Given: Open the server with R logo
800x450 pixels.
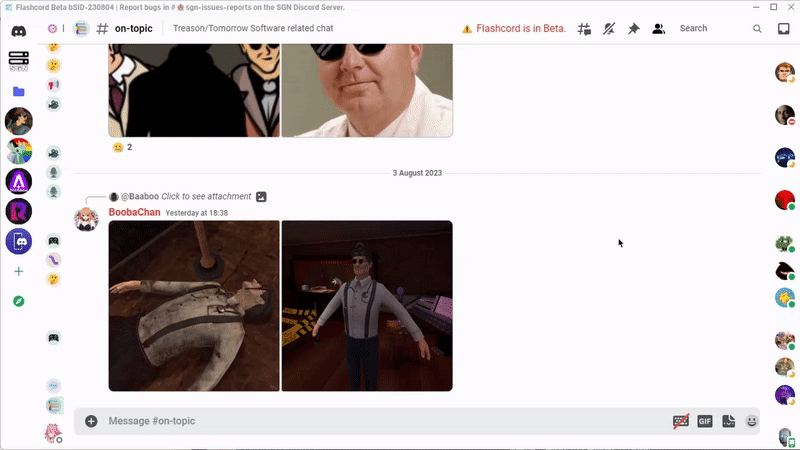Looking at the screenshot, I should 19,211.
